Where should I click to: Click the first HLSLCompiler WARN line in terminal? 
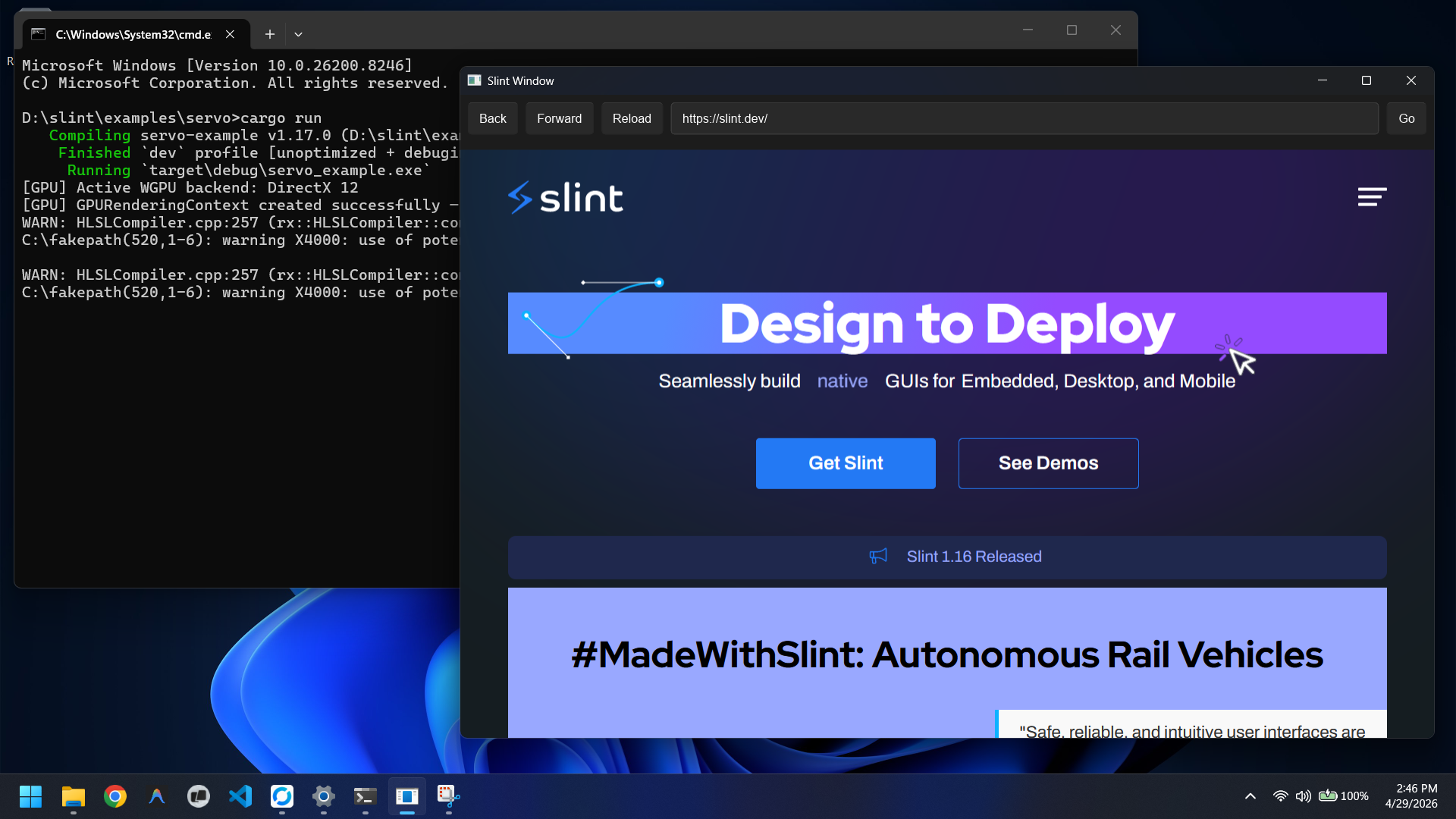pyautogui.click(x=240, y=222)
